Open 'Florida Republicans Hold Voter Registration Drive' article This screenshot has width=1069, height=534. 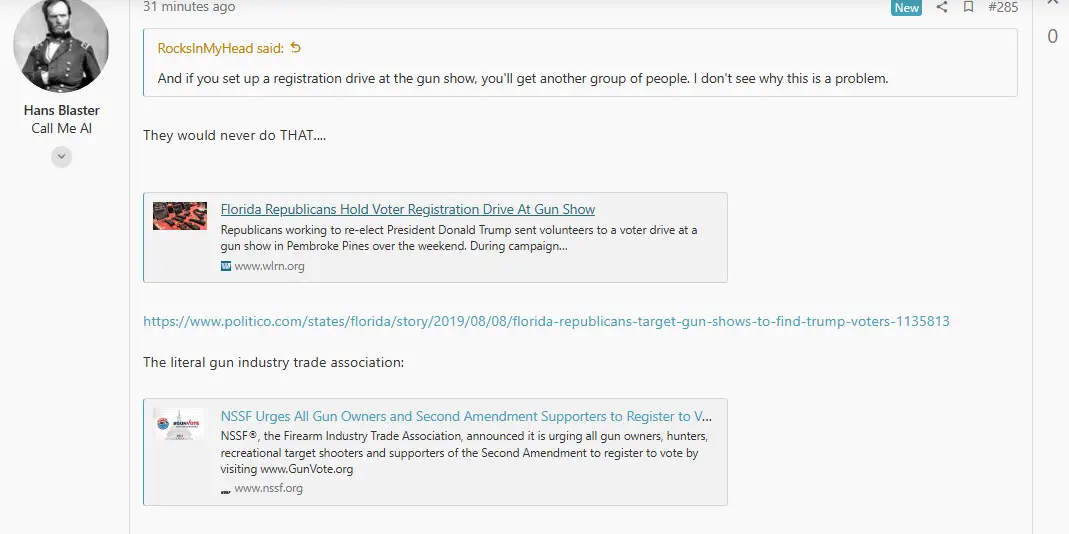click(x=407, y=209)
